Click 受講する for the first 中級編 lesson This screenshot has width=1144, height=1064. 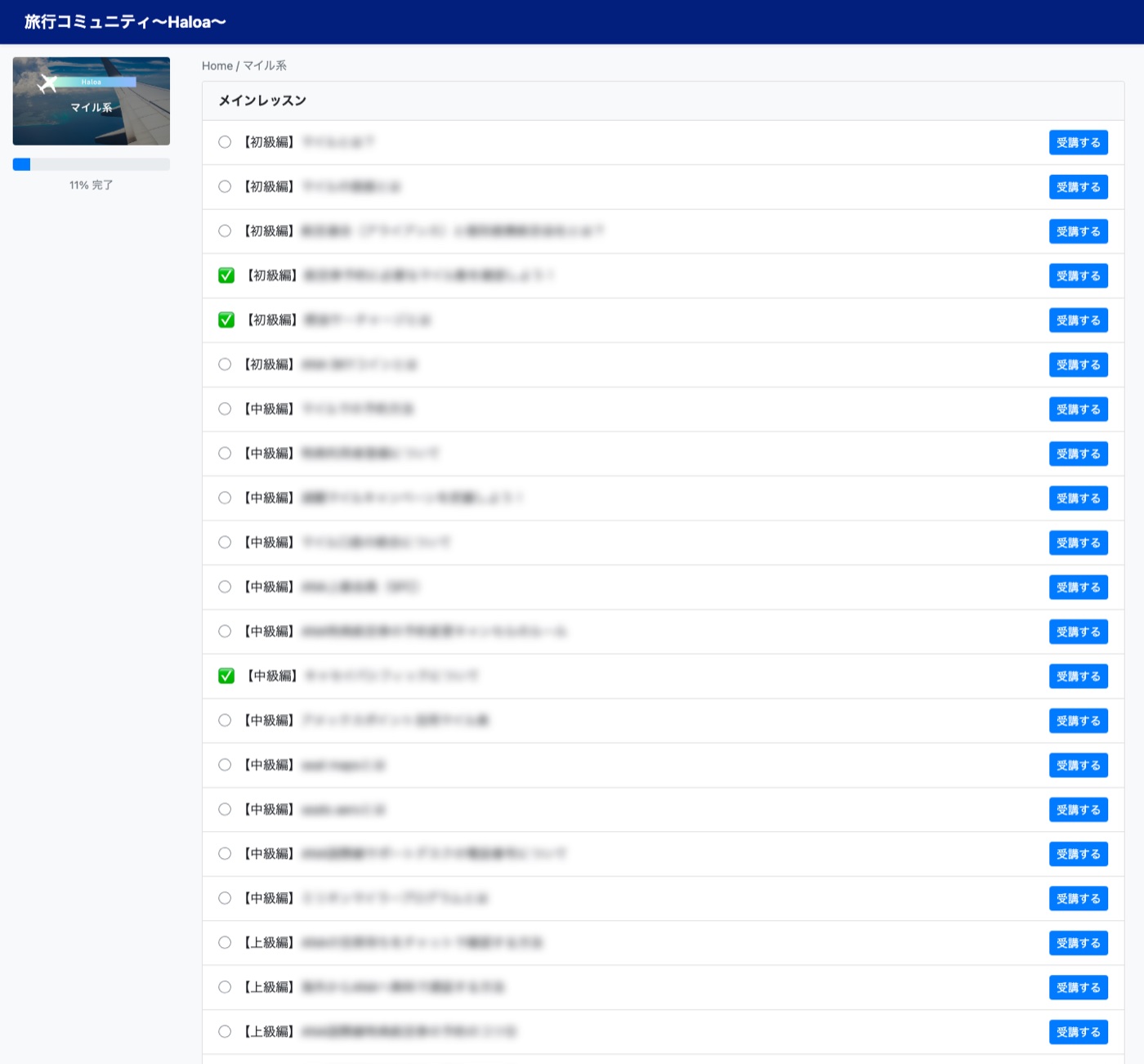[x=1078, y=409]
